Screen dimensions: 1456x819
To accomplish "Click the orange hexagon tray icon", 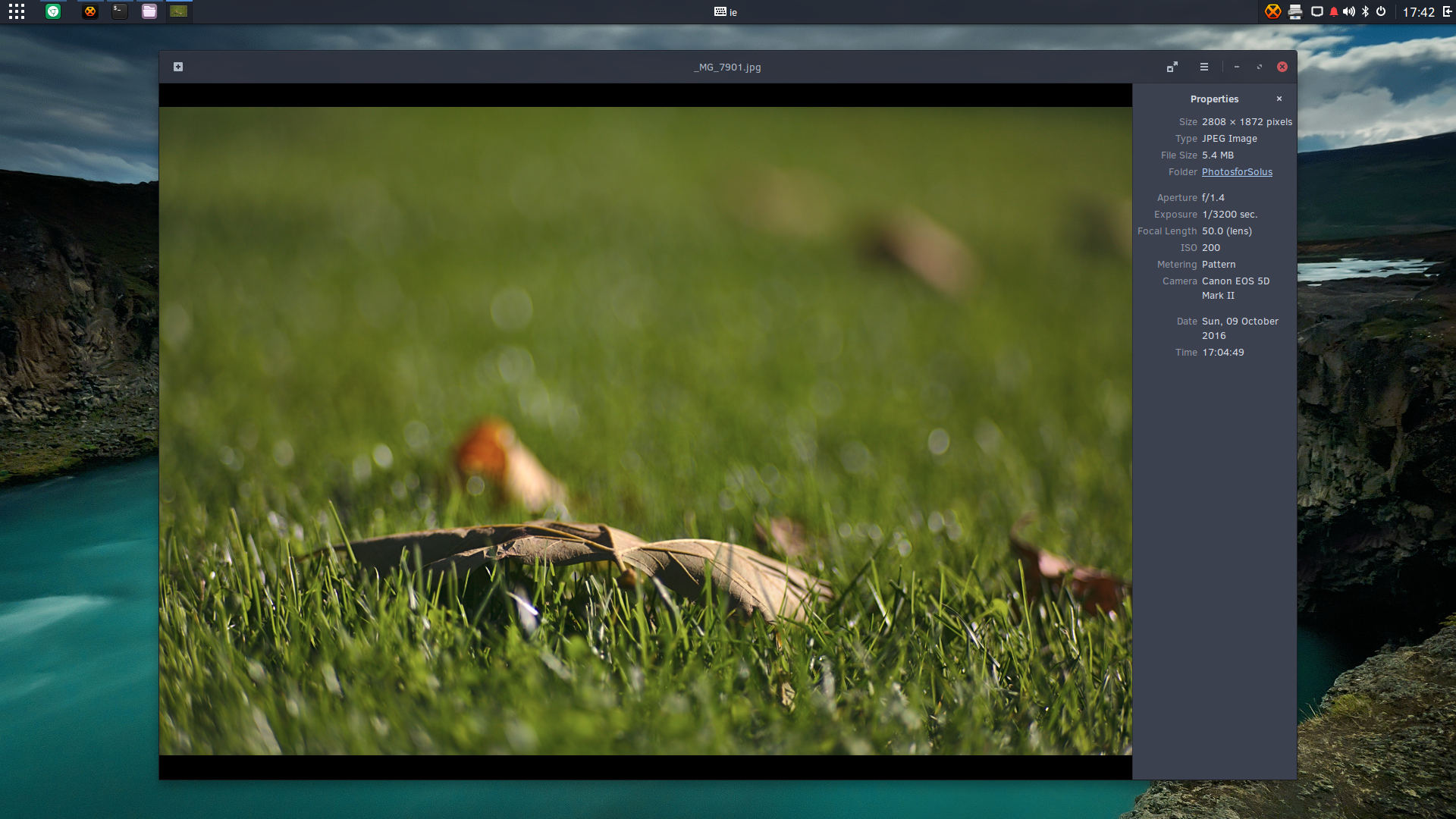I will tap(1272, 11).
